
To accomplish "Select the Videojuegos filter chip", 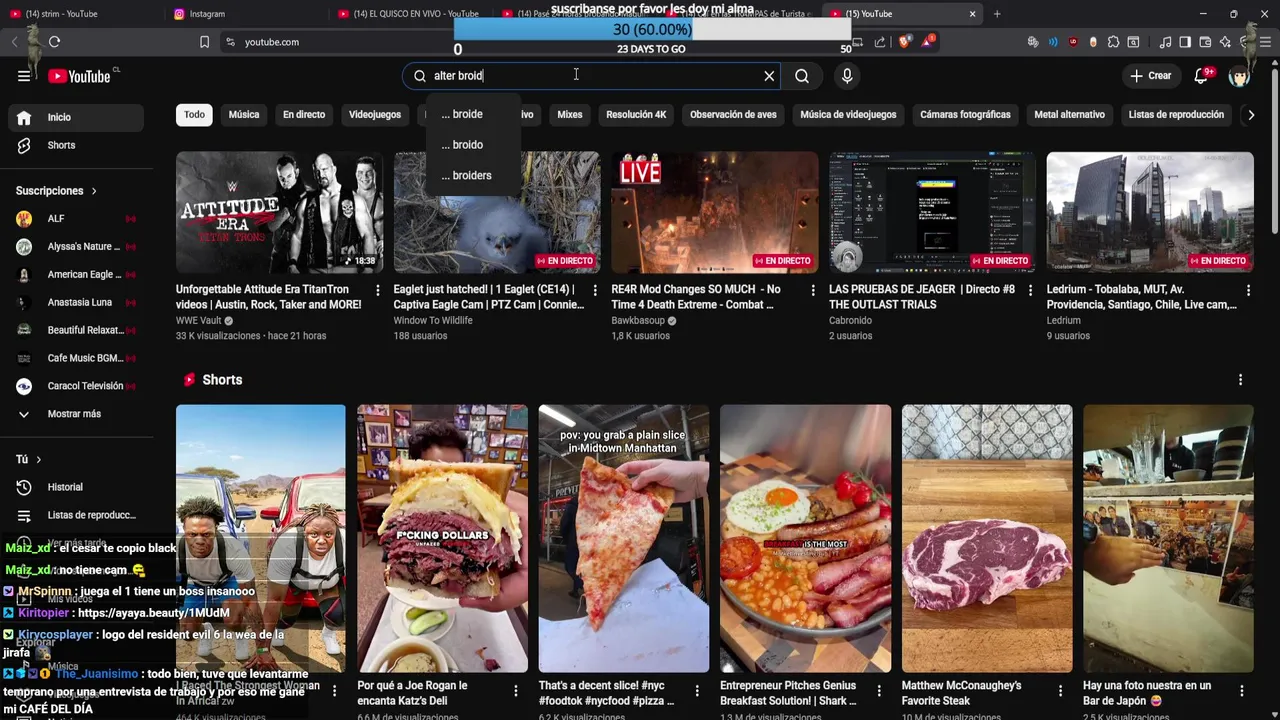I will point(375,115).
